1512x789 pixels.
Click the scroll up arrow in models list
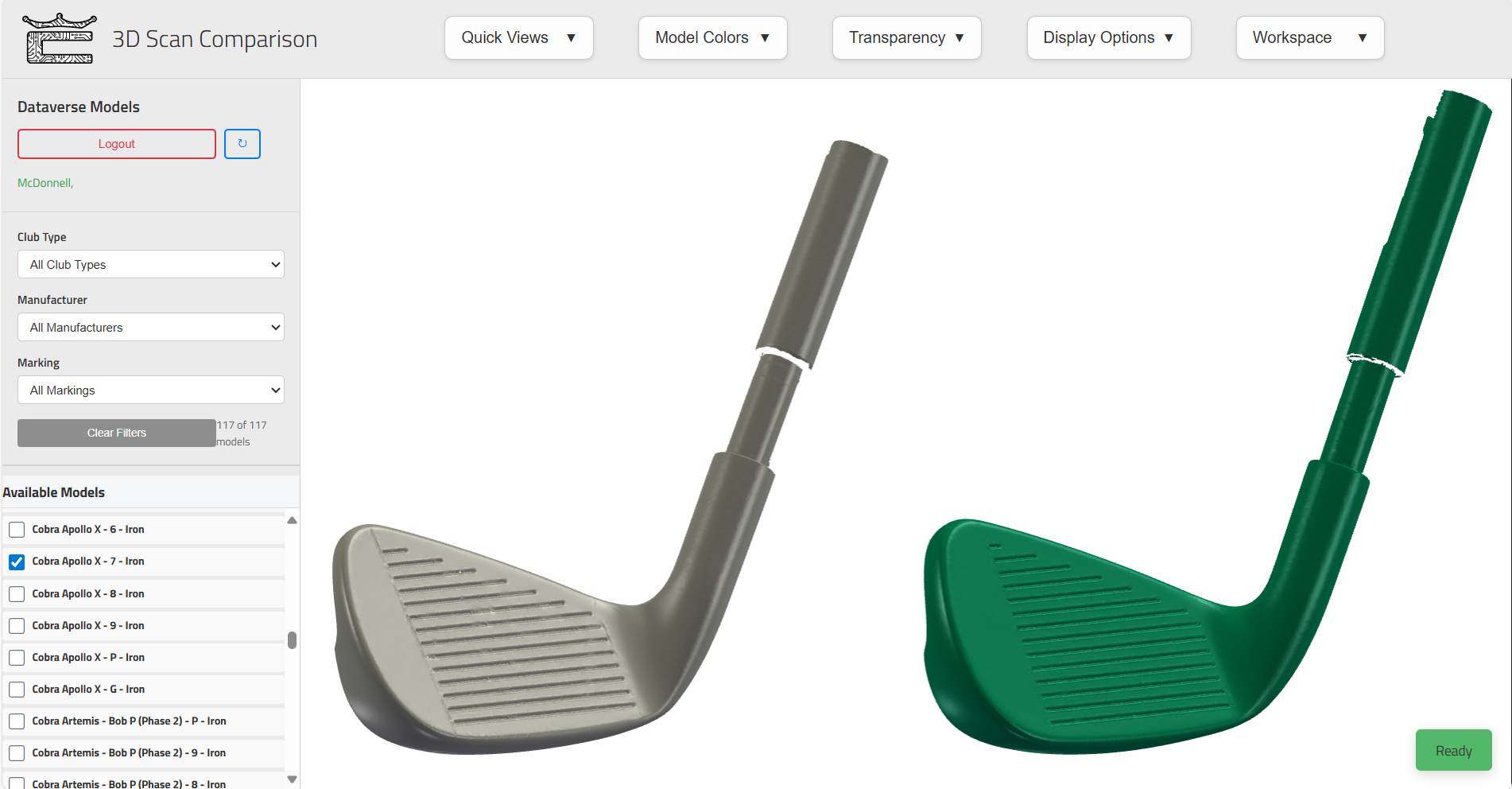click(292, 520)
